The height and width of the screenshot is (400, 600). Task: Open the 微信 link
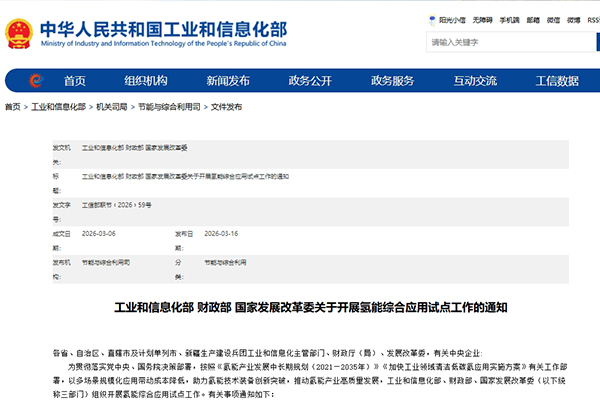pos(553,20)
